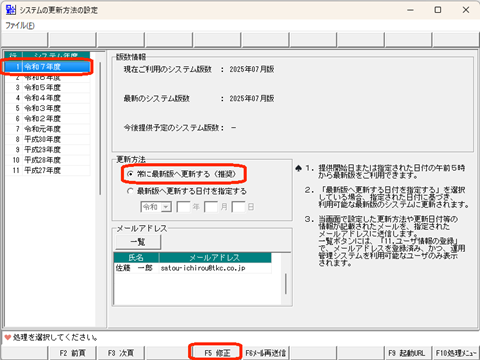This screenshot has width=480, height=360.
Task: Click the 年 year input field
Action: [x=183, y=207]
